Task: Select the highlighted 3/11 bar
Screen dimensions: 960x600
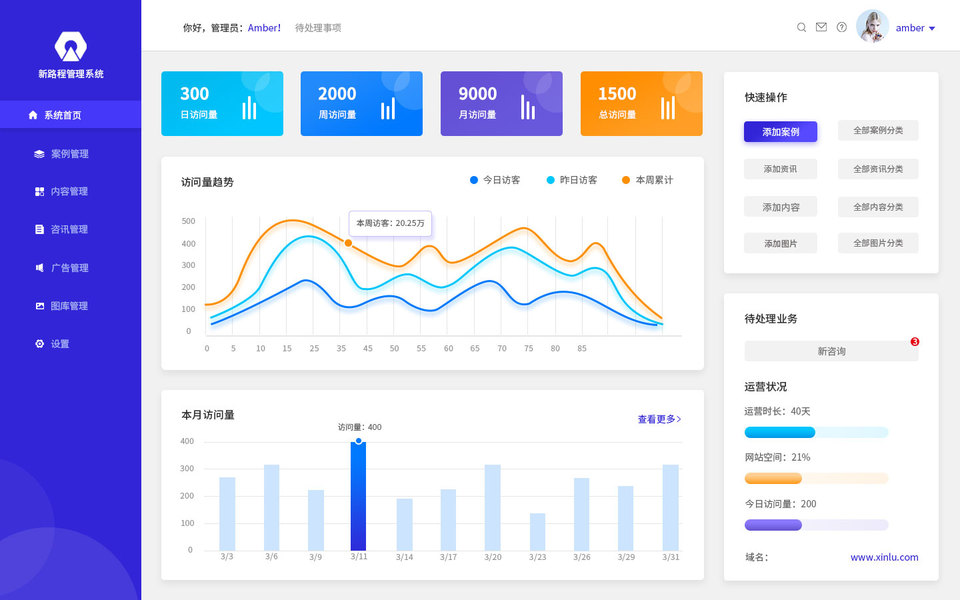Action: coord(358,496)
